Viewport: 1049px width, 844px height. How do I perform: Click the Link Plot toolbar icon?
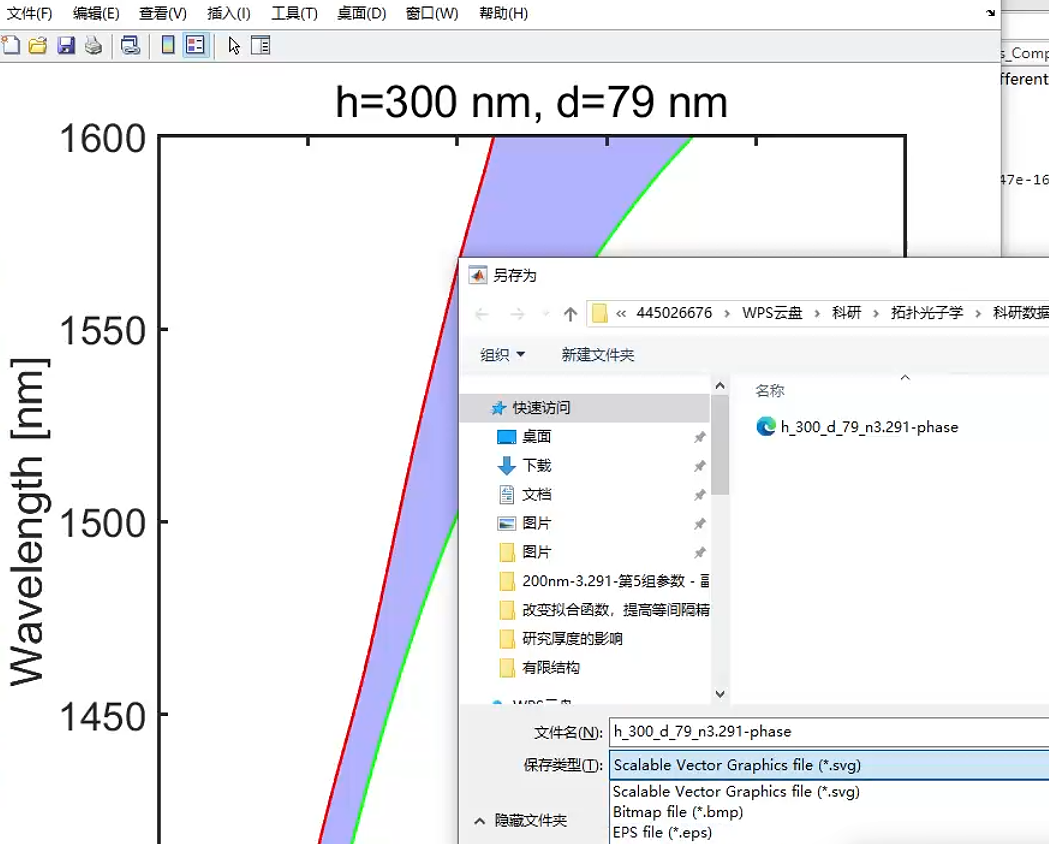130,45
